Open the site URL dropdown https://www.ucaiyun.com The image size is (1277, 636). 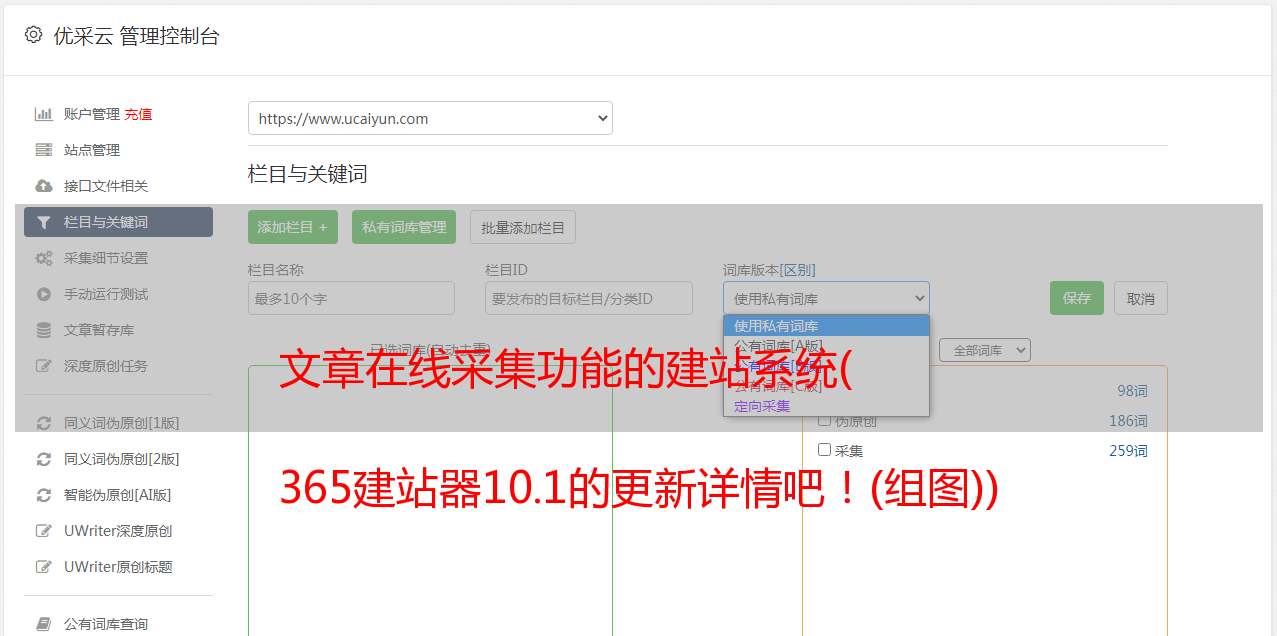coord(430,118)
